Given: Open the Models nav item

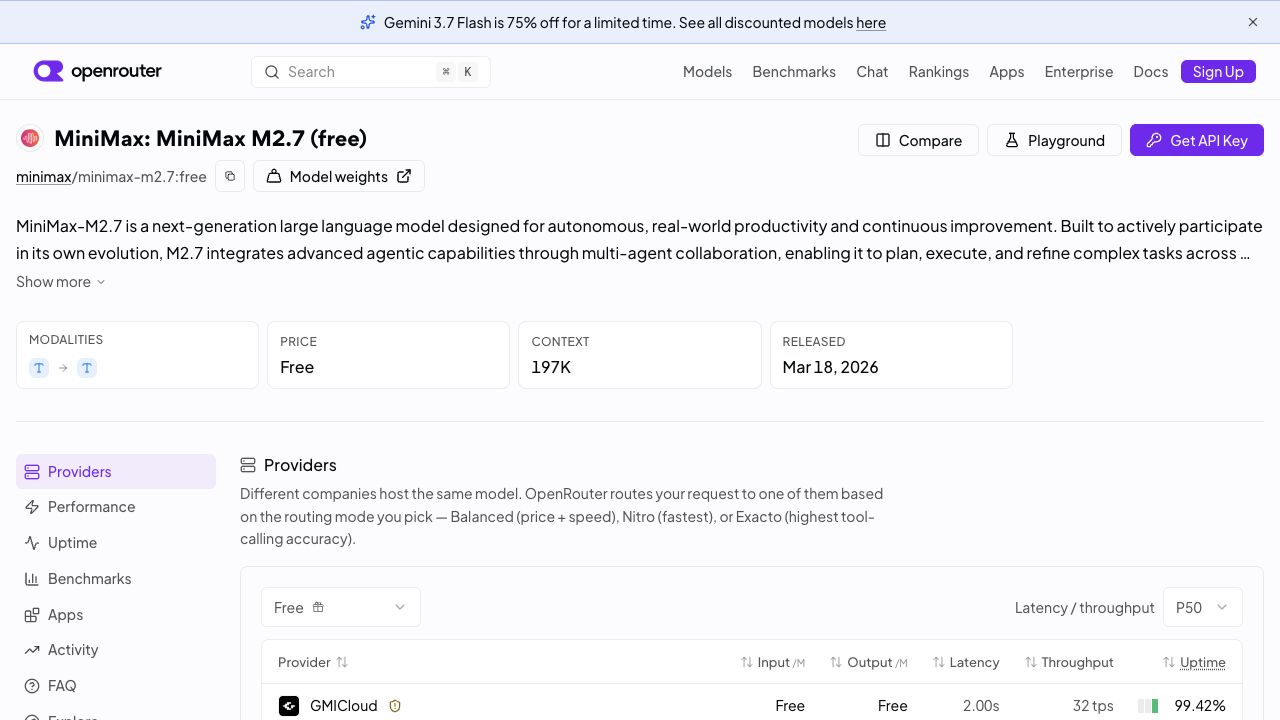Looking at the screenshot, I should tap(707, 72).
